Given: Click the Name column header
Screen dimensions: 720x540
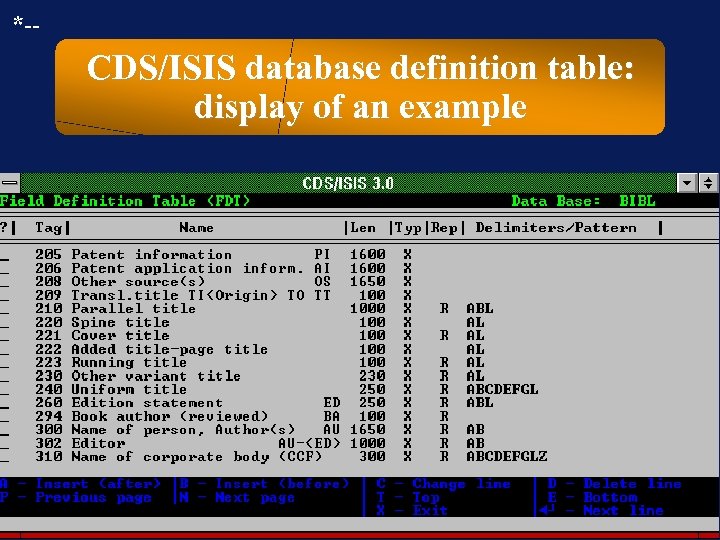Looking at the screenshot, I should pyautogui.click(x=196, y=227).
